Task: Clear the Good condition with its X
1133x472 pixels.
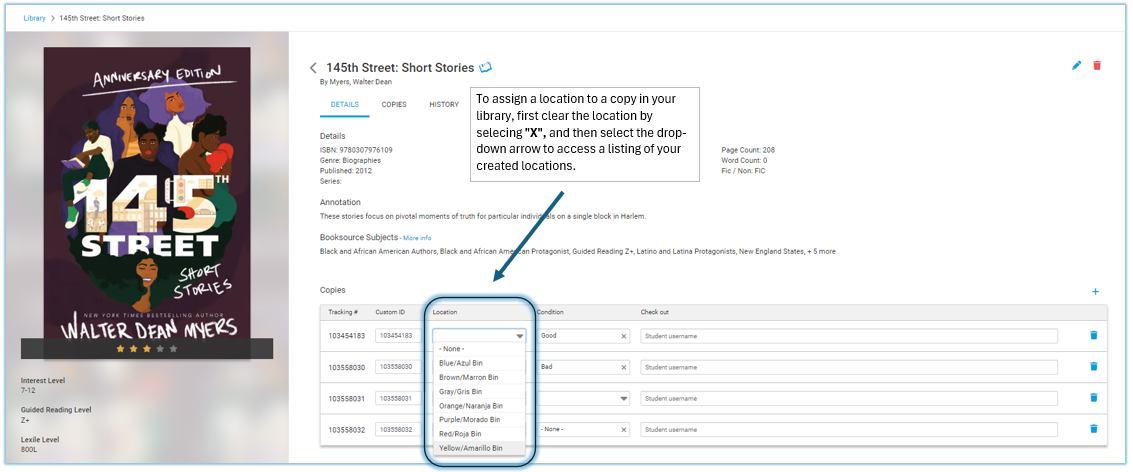Action: 624,336
